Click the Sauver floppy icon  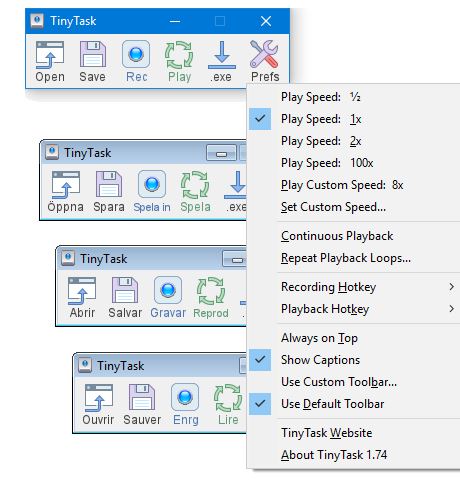(x=142, y=397)
